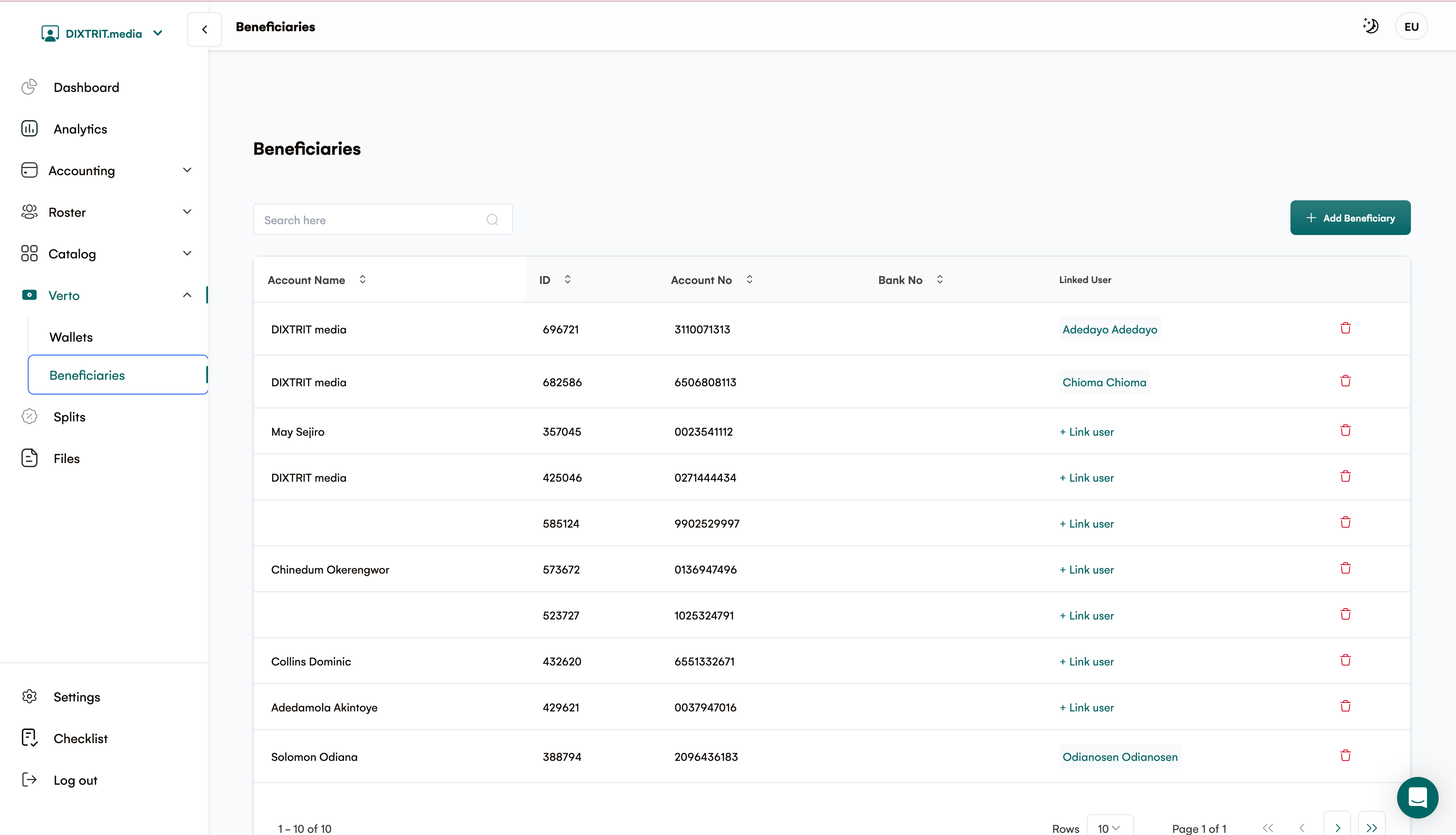Viewport: 1456px width, 835px height.
Task: Click the Catalog grid icon
Action: click(29, 254)
